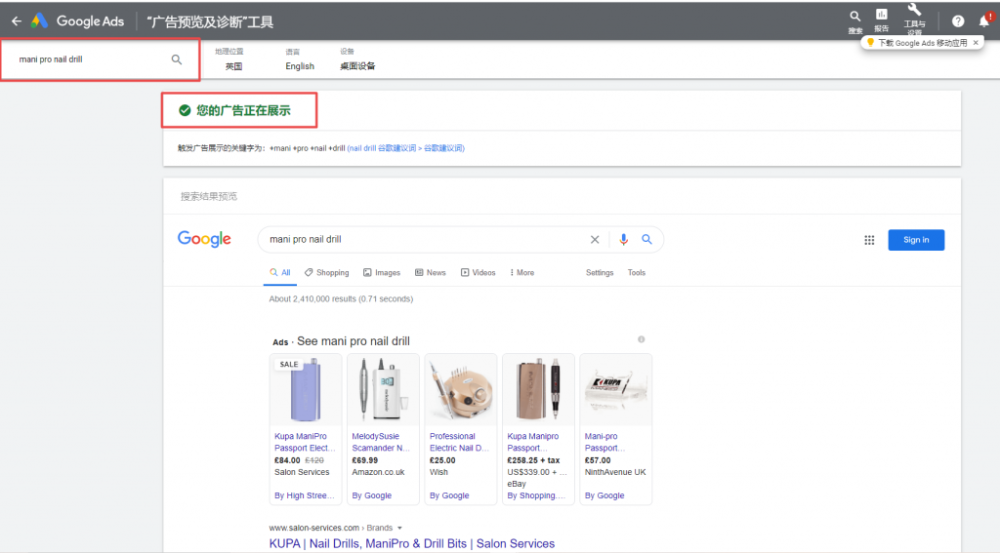
Task: Expand the More search options menu
Action: [x=522, y=273]
